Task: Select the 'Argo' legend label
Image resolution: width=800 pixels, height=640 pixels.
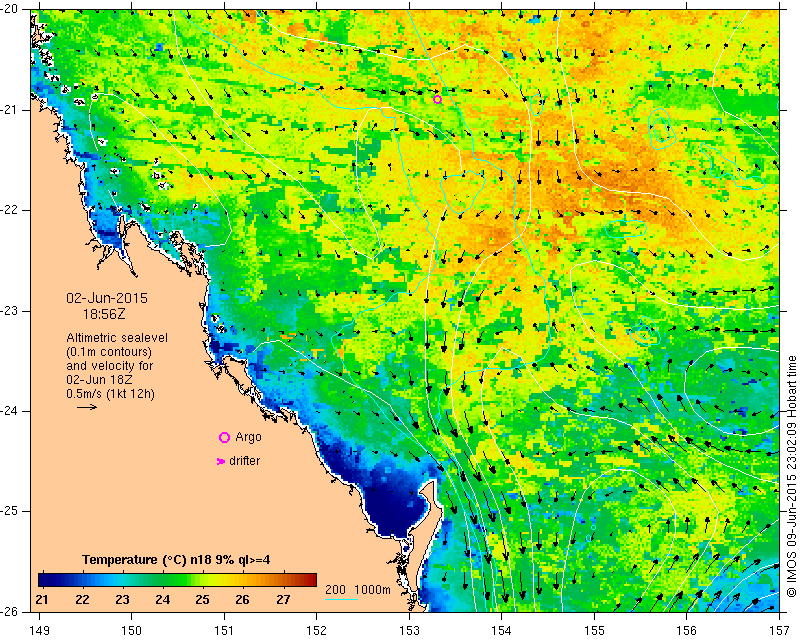Action: (248, 437)
